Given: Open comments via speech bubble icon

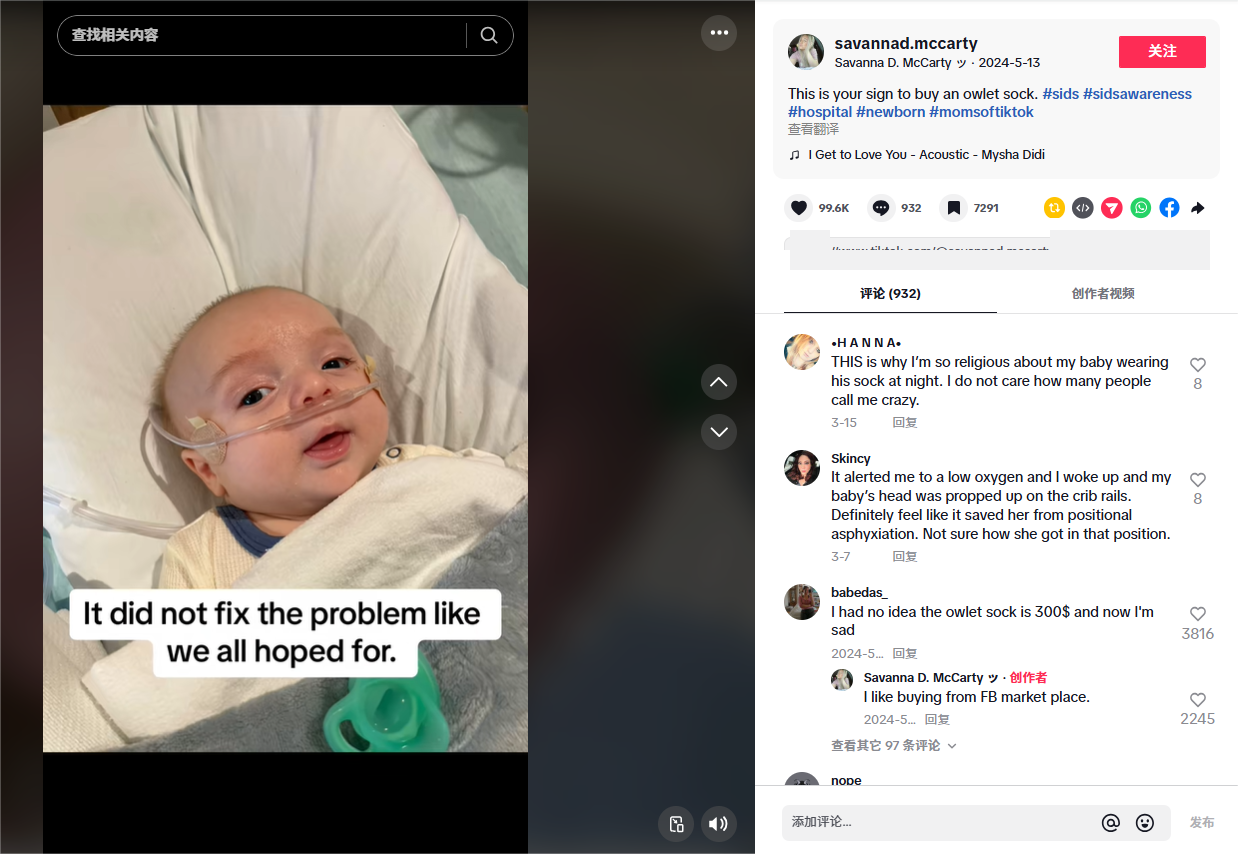Looking at the screenshot, I should [x=881, y=208].
